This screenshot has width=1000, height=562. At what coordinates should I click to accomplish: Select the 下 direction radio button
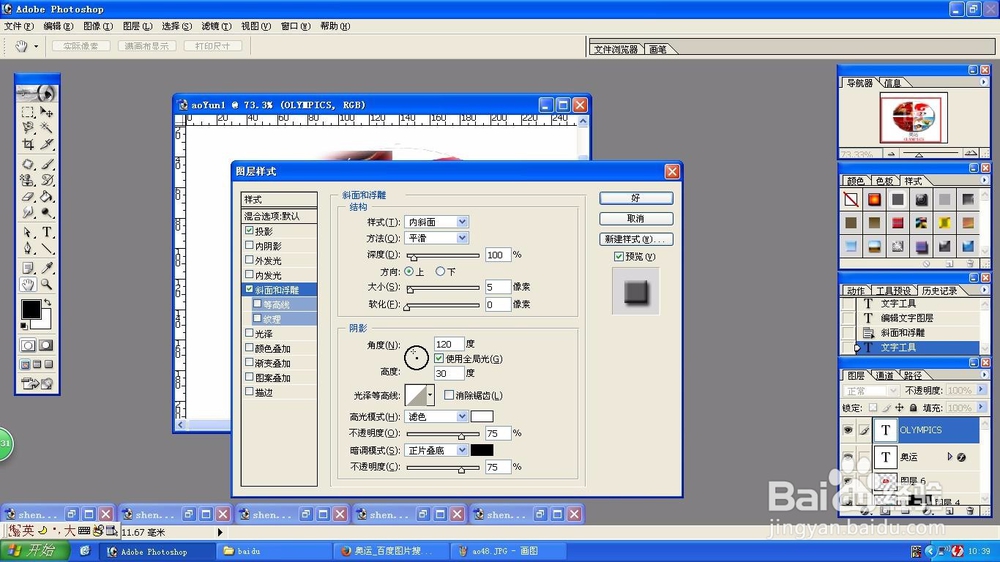point(440,271)
